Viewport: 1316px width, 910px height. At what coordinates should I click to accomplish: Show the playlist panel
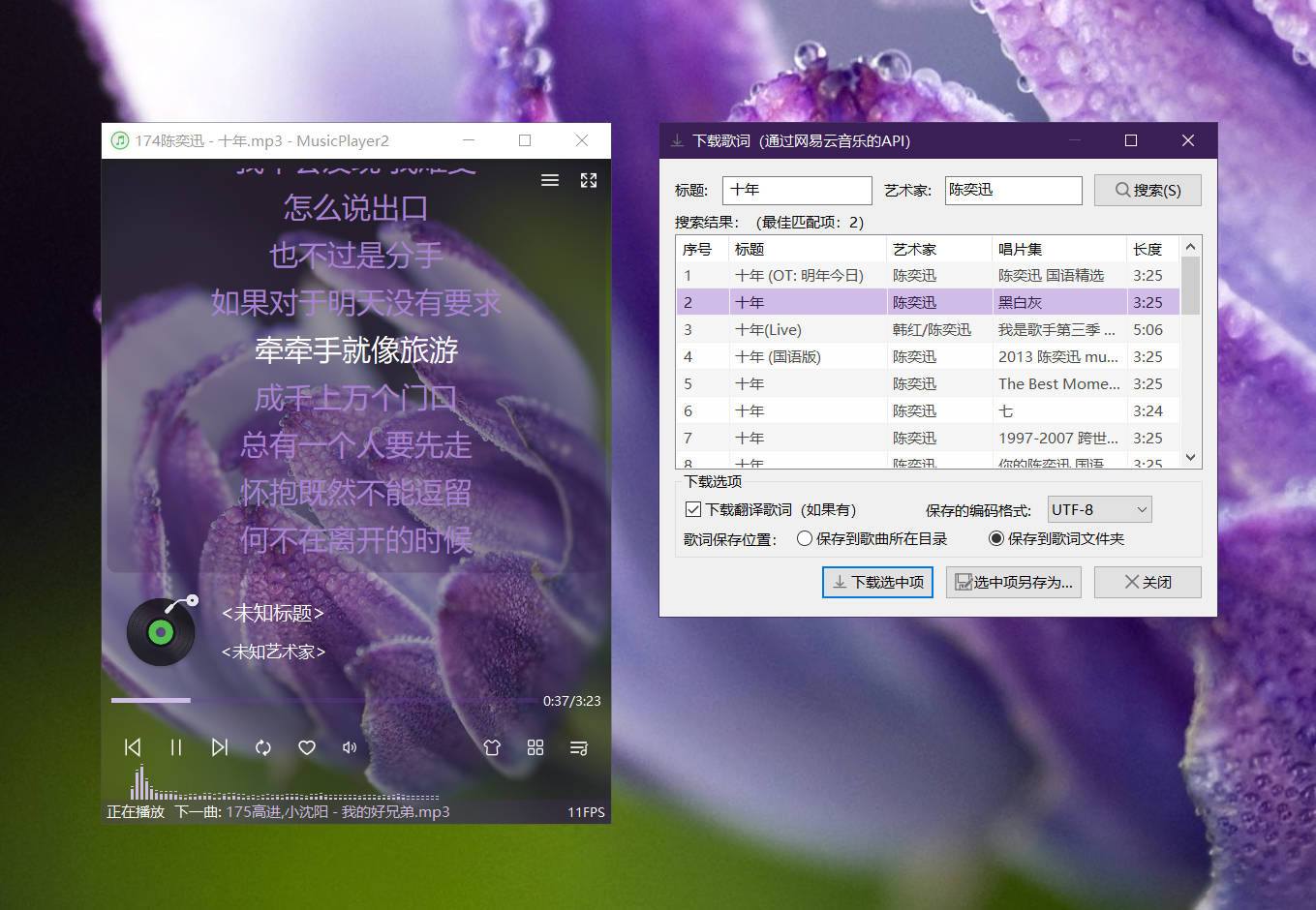(579, 747)
